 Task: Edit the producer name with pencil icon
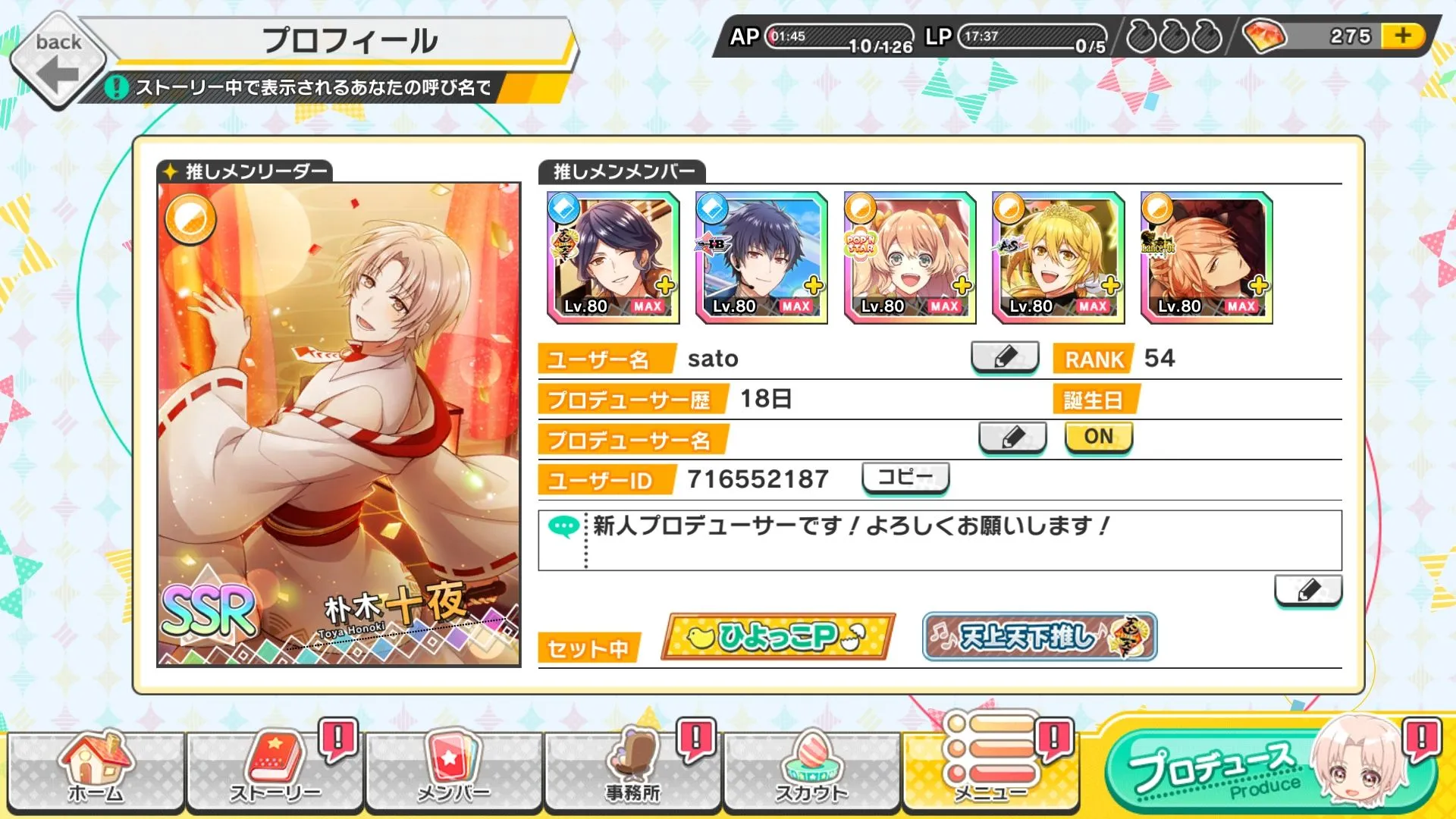click(1012, 438)
